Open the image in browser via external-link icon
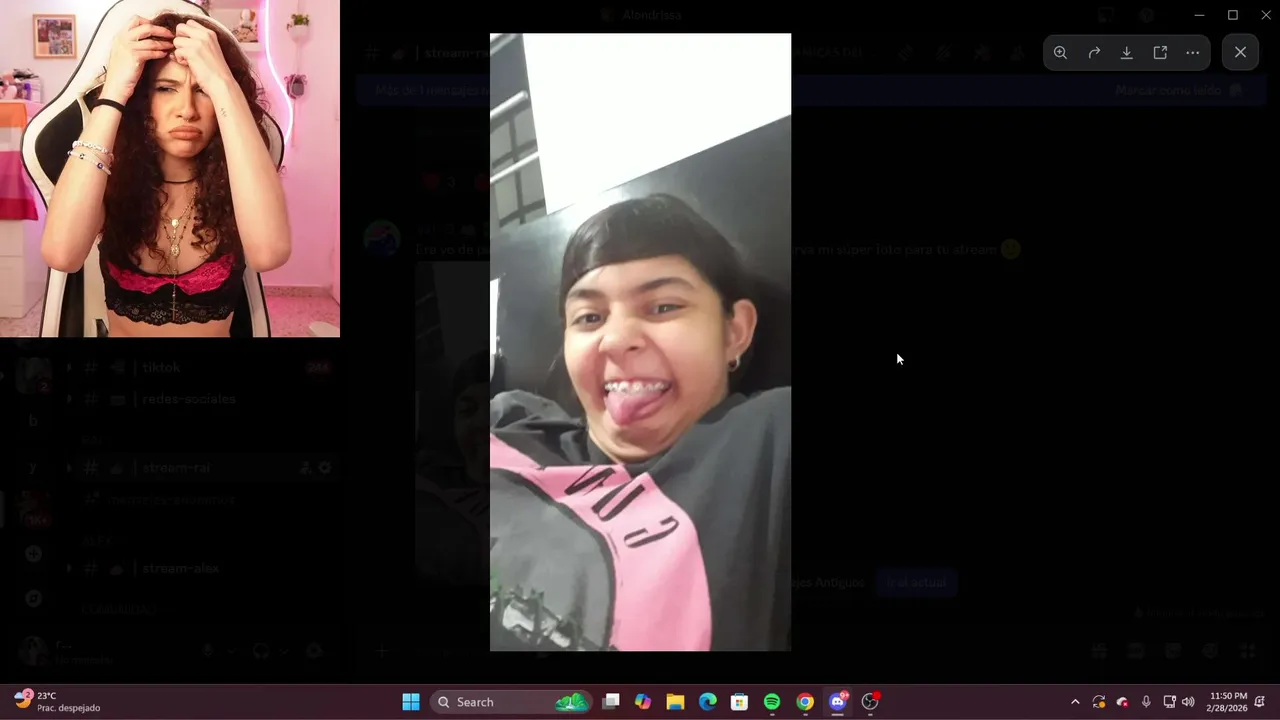The height and width of the screenshot is (720, 1280). (x=1160, y=53)
